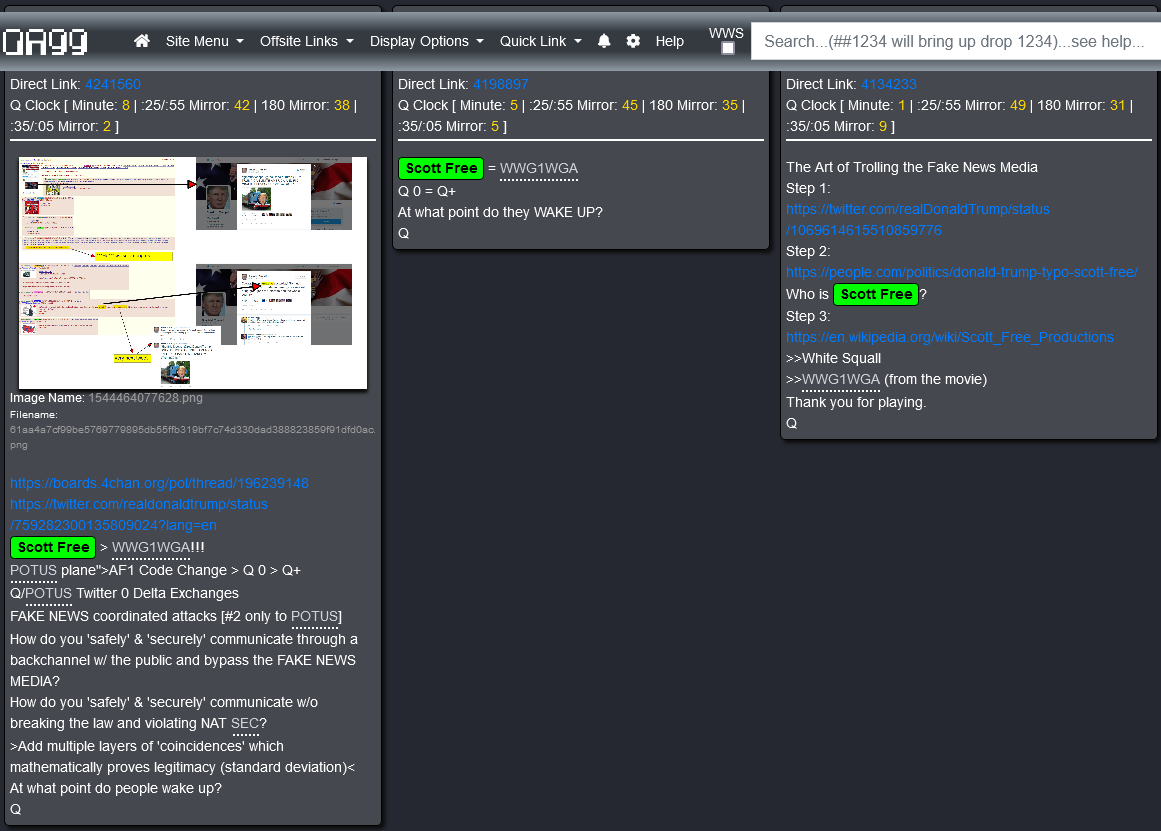Click 'Thank you for playing.' line
This screenshot has height=831, width=1161.
tap(856, 403)
